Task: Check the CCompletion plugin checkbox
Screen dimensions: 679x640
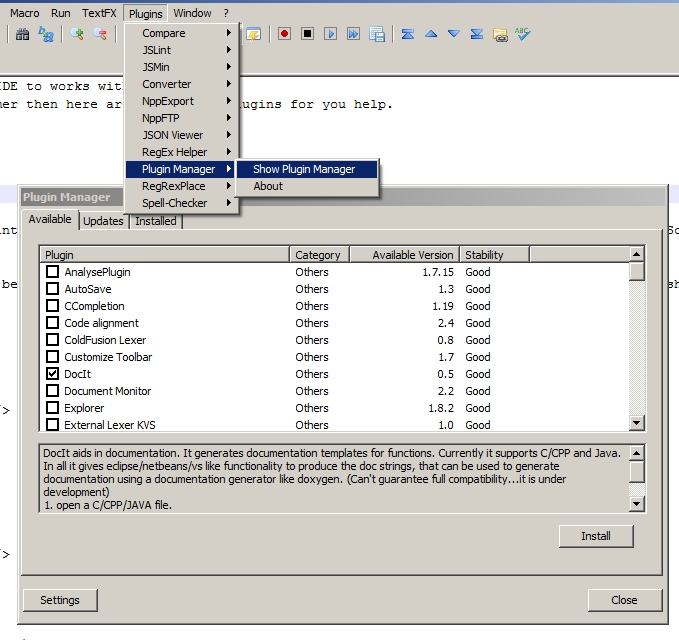Action: (52, 306)
